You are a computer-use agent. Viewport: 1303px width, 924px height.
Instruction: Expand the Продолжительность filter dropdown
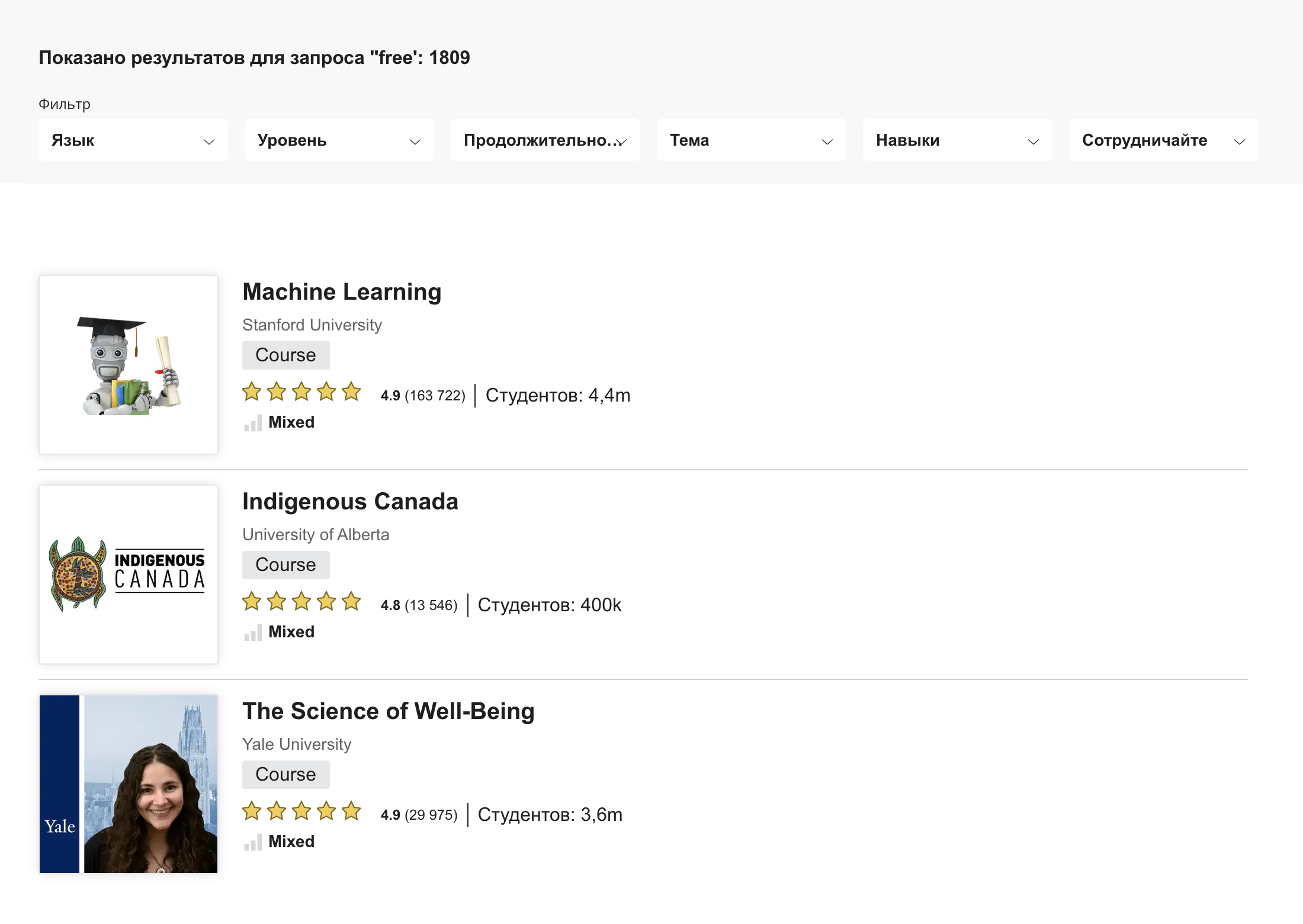pyautogui.click(x=545, y=140)
